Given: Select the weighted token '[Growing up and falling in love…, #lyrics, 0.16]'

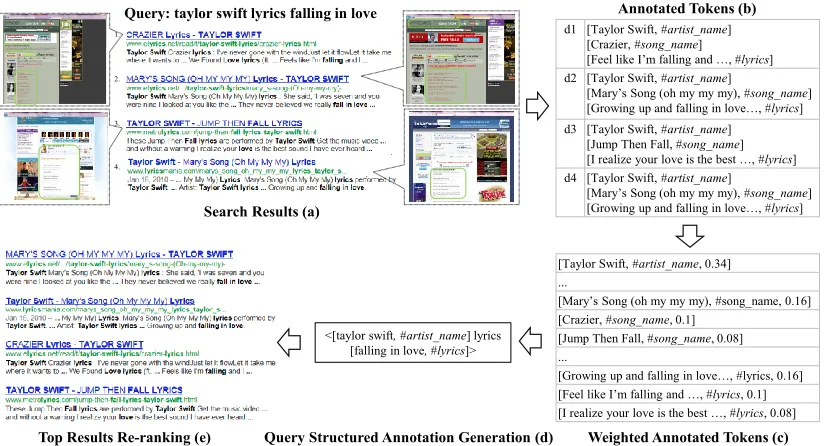Looking at the screenshot, I should pyautogui.click(x=687, y=375).
